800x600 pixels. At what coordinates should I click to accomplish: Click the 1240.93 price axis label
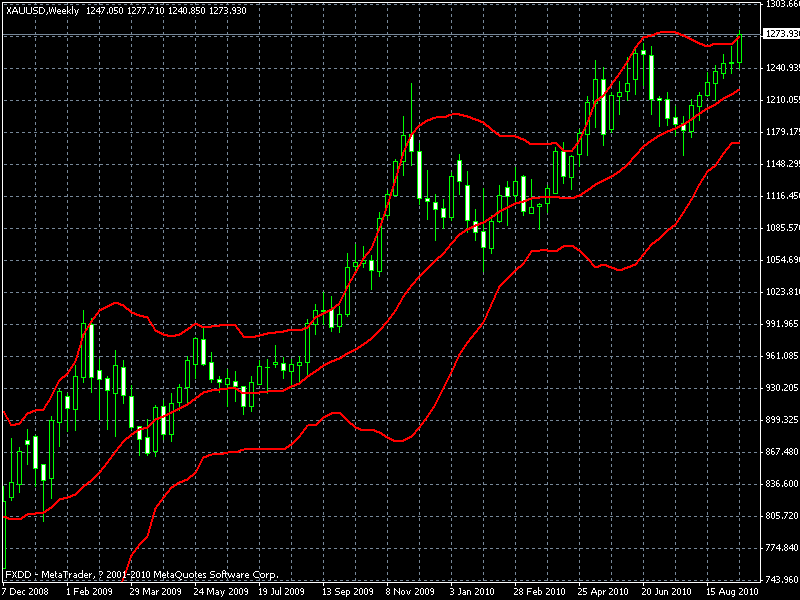pos(783,68)
